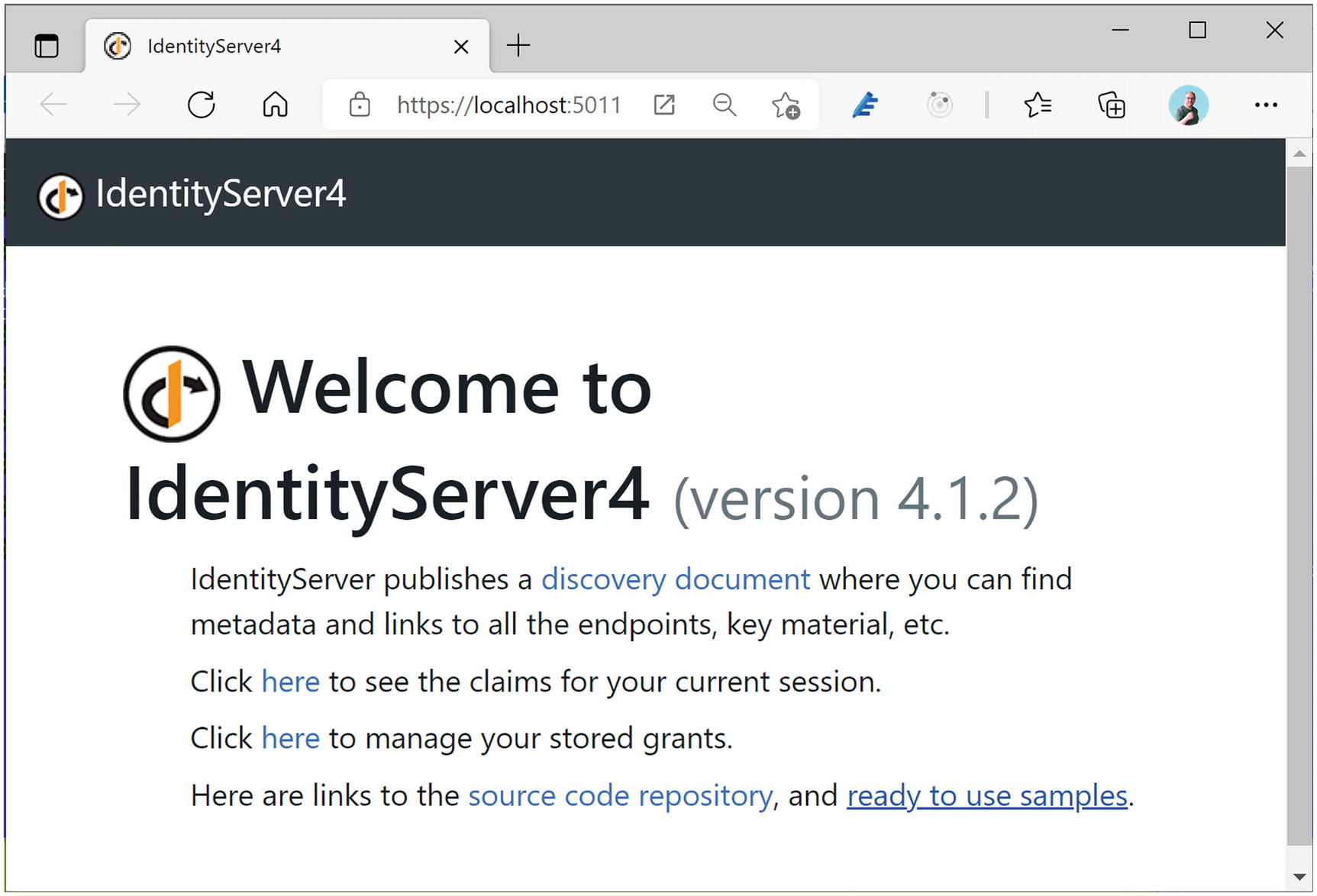1317x896 pixels.
Task: Click the open in app icon
Action: pyautogui.click(x=664, y=105)
